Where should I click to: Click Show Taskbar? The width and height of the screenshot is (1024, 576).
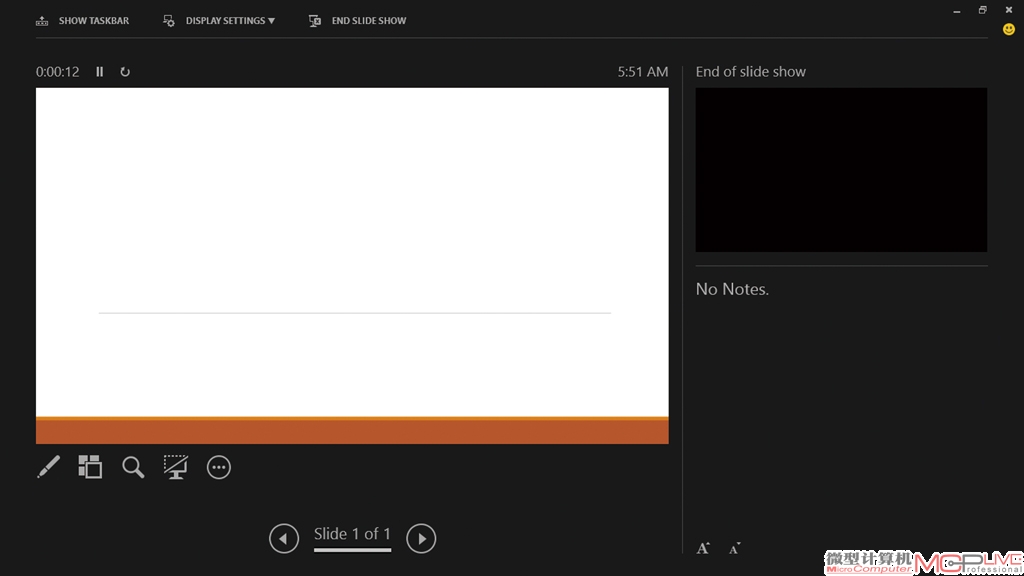(82, 21)
